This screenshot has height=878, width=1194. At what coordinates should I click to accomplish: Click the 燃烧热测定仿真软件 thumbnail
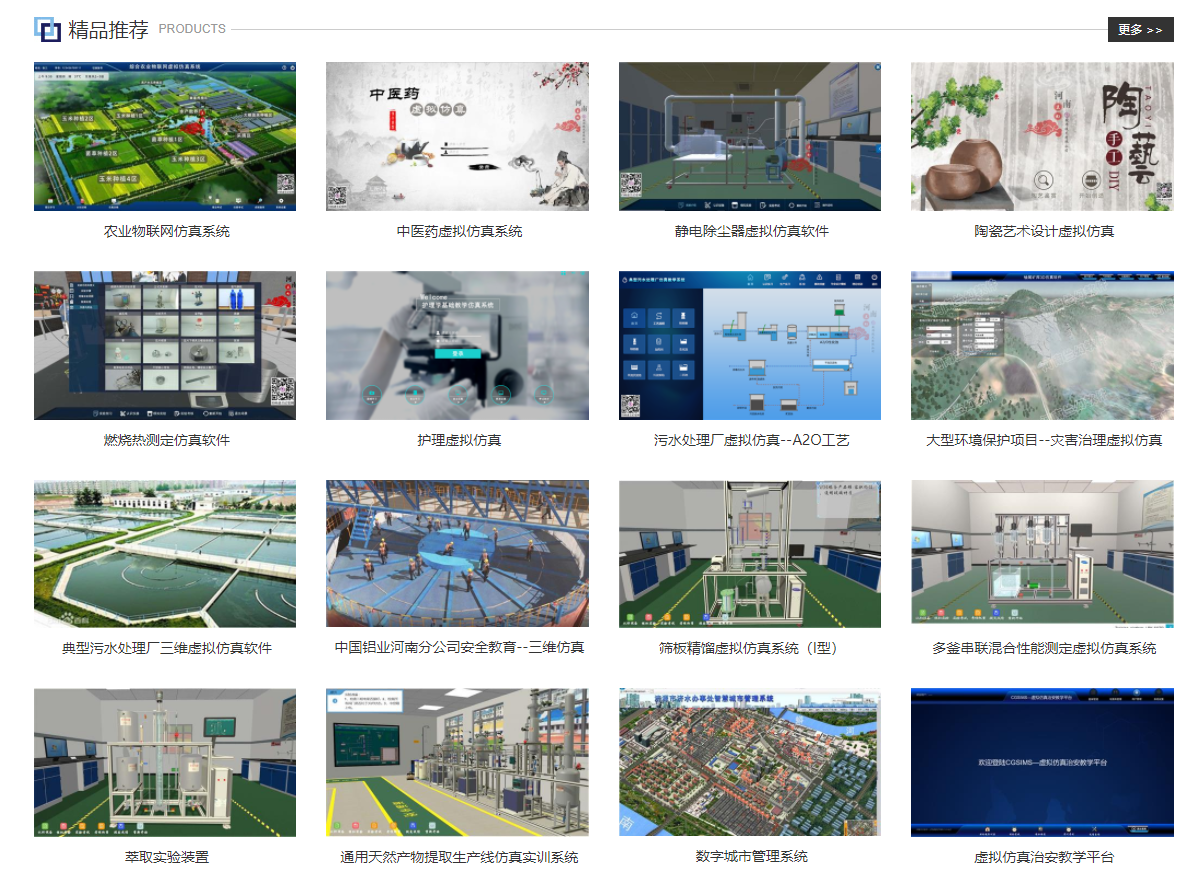point(165,345)
